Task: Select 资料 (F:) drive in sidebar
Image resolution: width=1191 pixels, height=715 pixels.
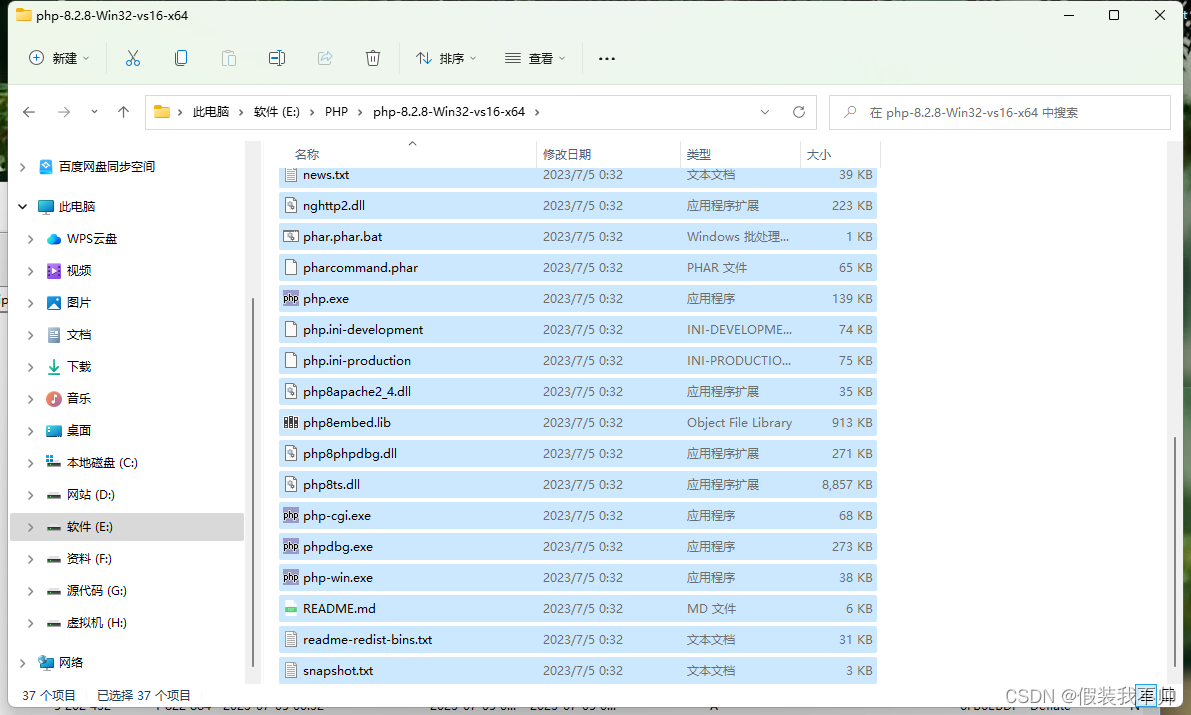Action: click(x=127, y=559)
